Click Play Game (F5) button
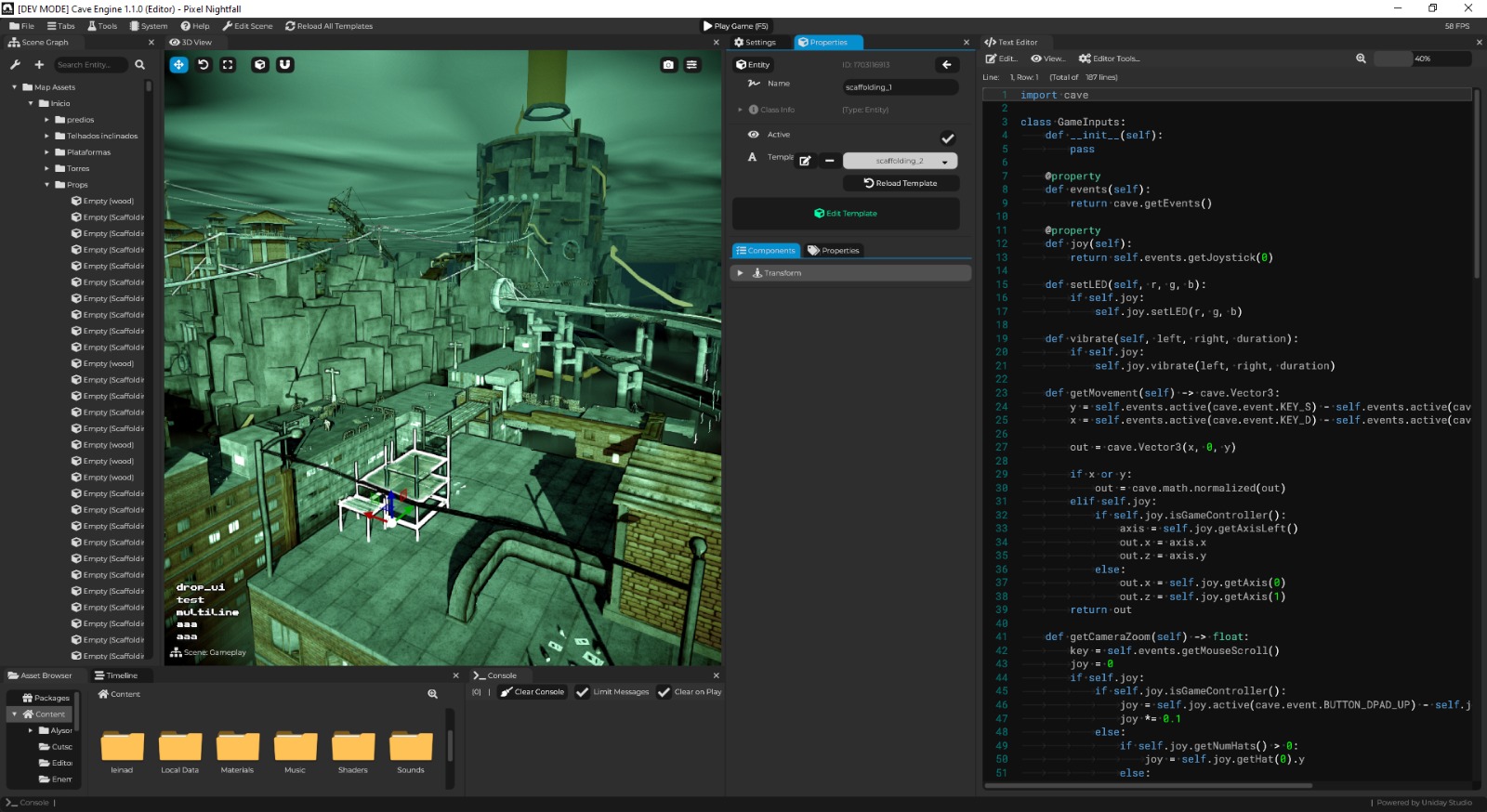This screenshot has width=1487, height=812. click(736, 26)
